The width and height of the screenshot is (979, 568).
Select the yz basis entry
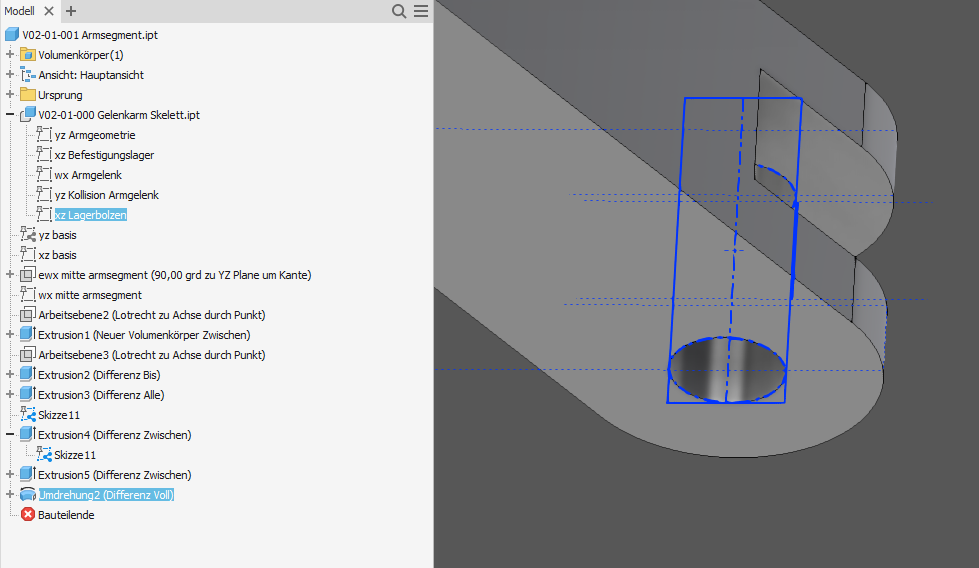(x=57, y=235)
